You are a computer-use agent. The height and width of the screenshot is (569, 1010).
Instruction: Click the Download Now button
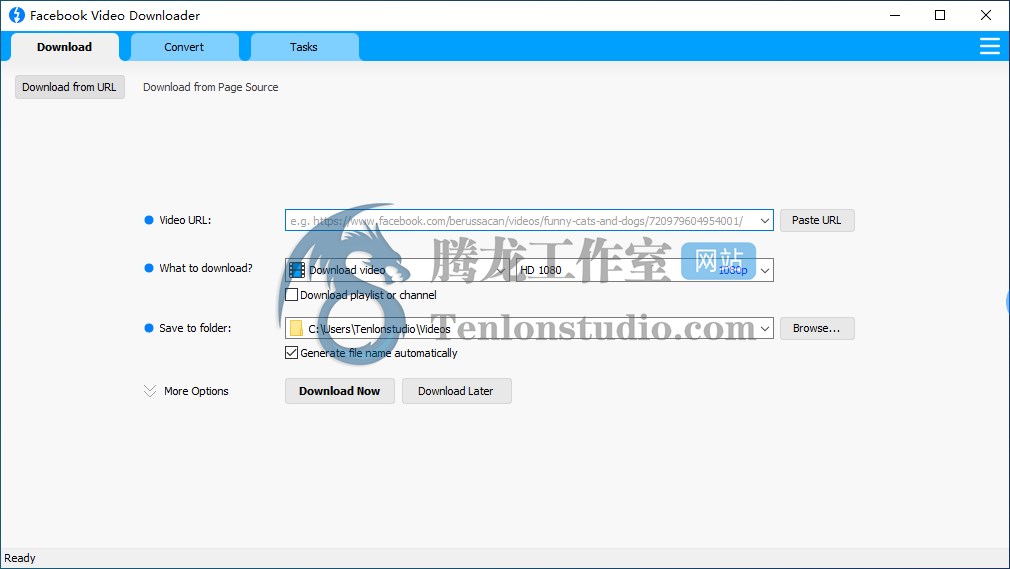[x=339, y=391]
